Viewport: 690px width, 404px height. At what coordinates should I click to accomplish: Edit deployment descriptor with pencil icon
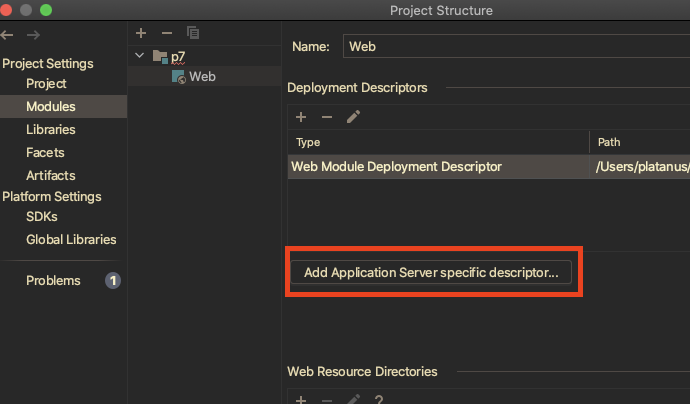pyautogui.click(x=352, y=117)
